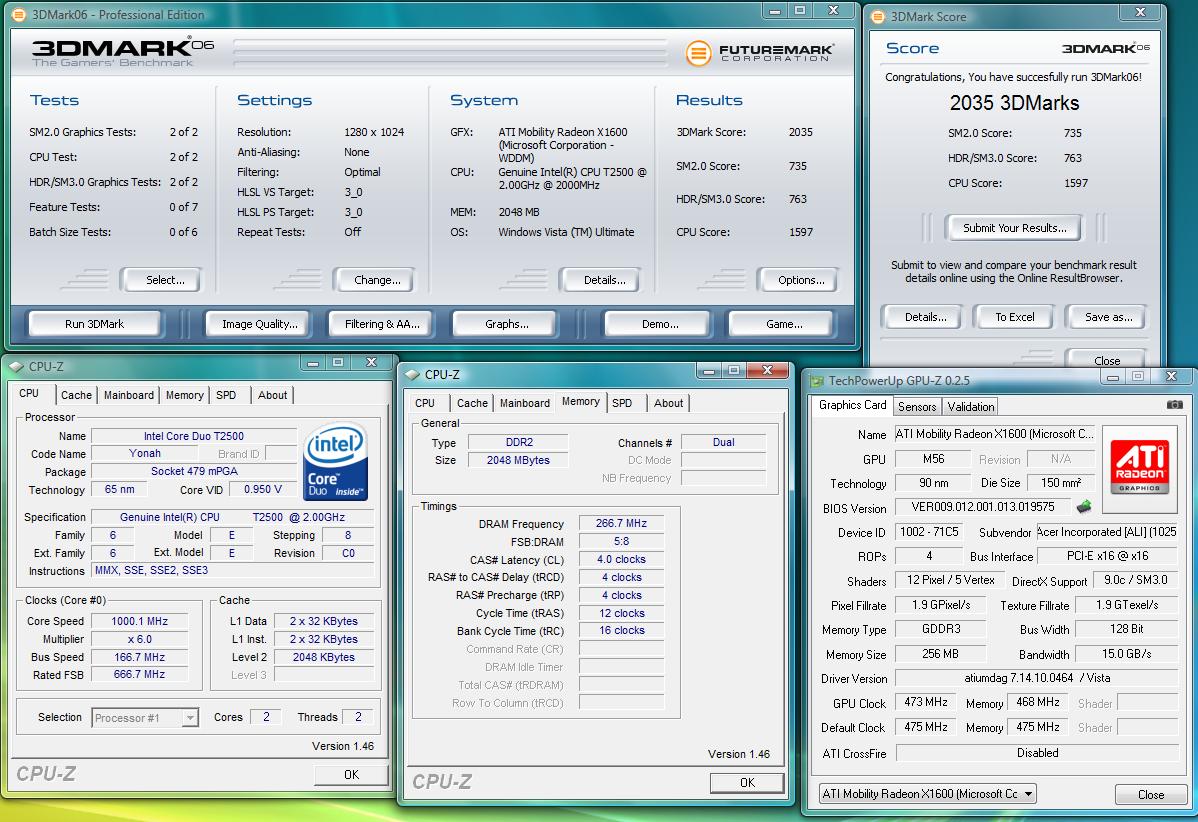
Task: Click the Resolution 1280 x 1024 setting
Action: coord(374,132)
